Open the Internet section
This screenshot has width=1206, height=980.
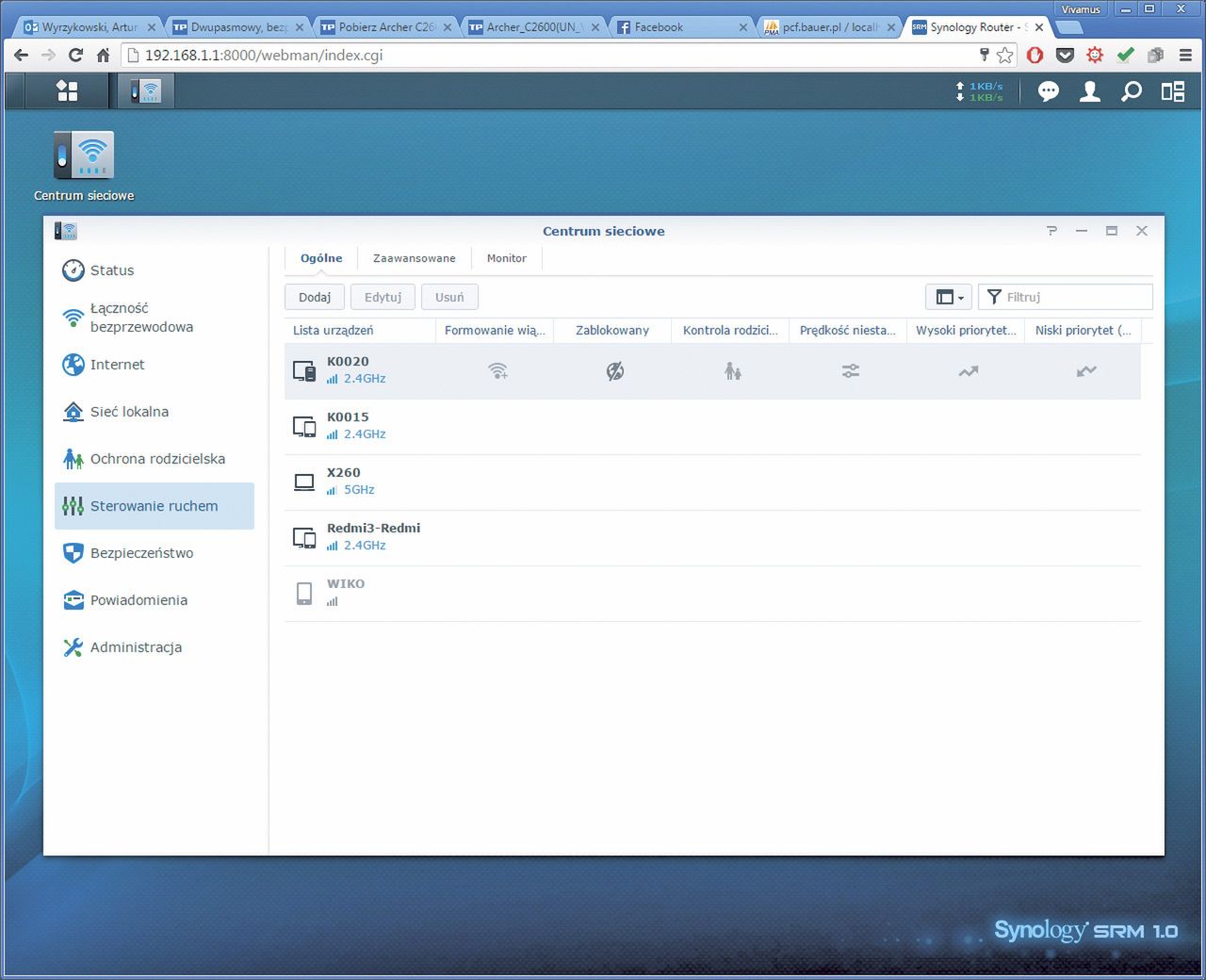click(155, 365)
